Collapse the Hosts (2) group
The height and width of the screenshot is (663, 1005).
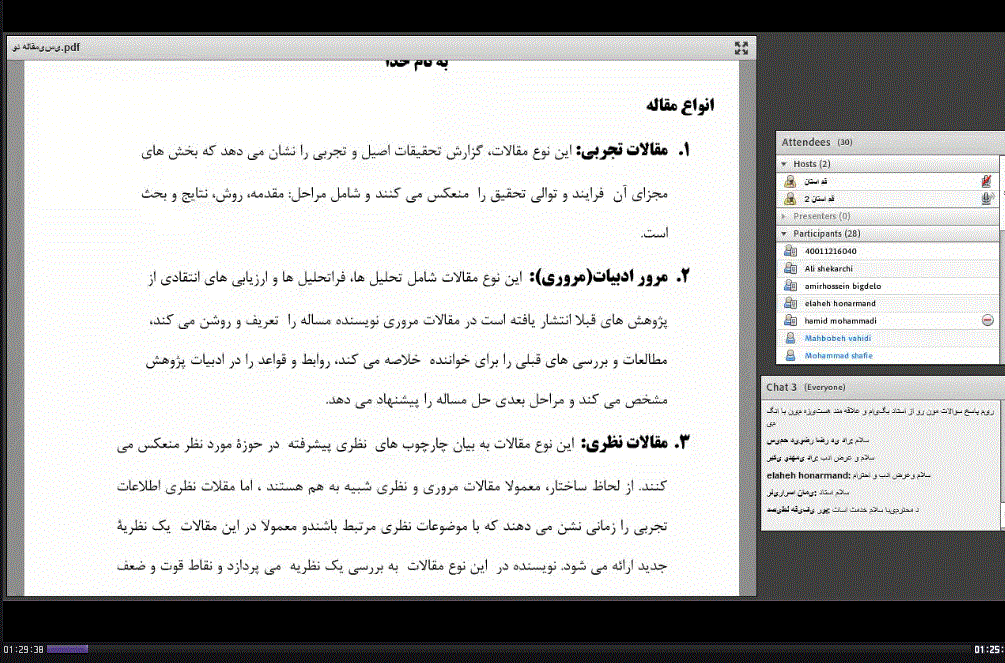click(784, 164)
